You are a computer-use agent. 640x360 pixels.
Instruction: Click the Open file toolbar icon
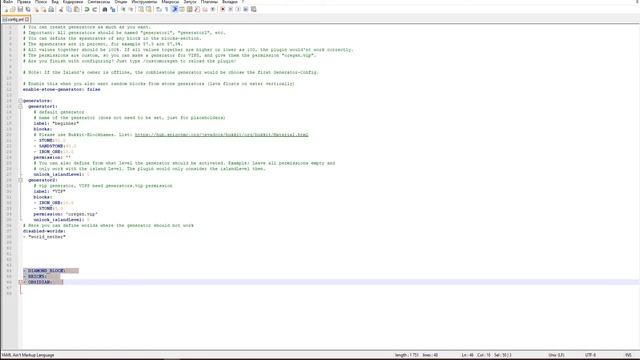pos(13,9)
